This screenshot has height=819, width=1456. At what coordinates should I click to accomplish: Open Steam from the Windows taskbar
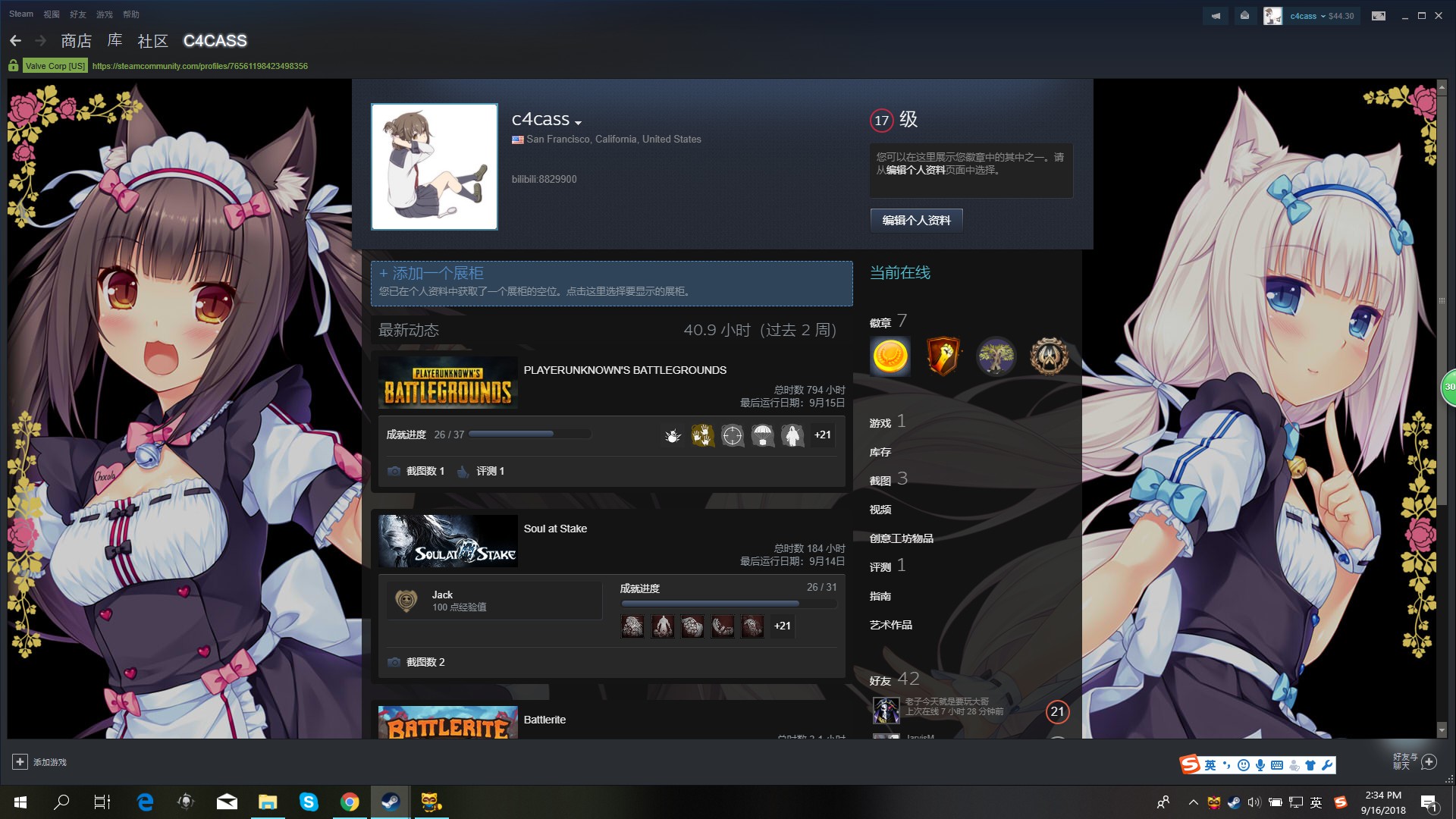pos(391,802)
